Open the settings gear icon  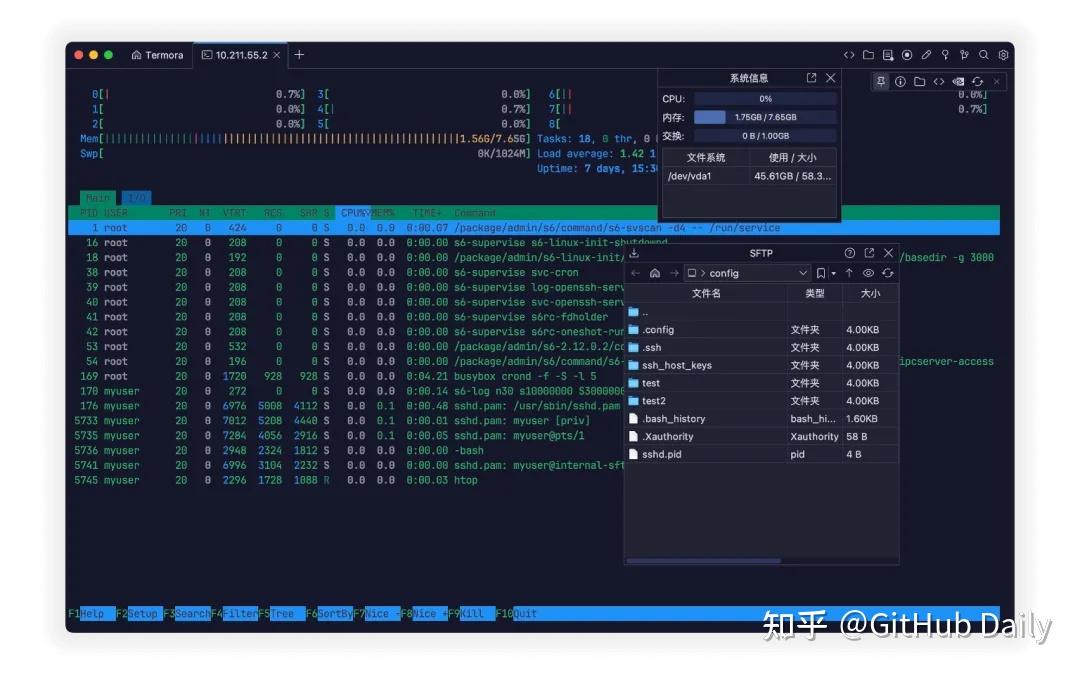pyautogui.click(x=1004, y=55)
